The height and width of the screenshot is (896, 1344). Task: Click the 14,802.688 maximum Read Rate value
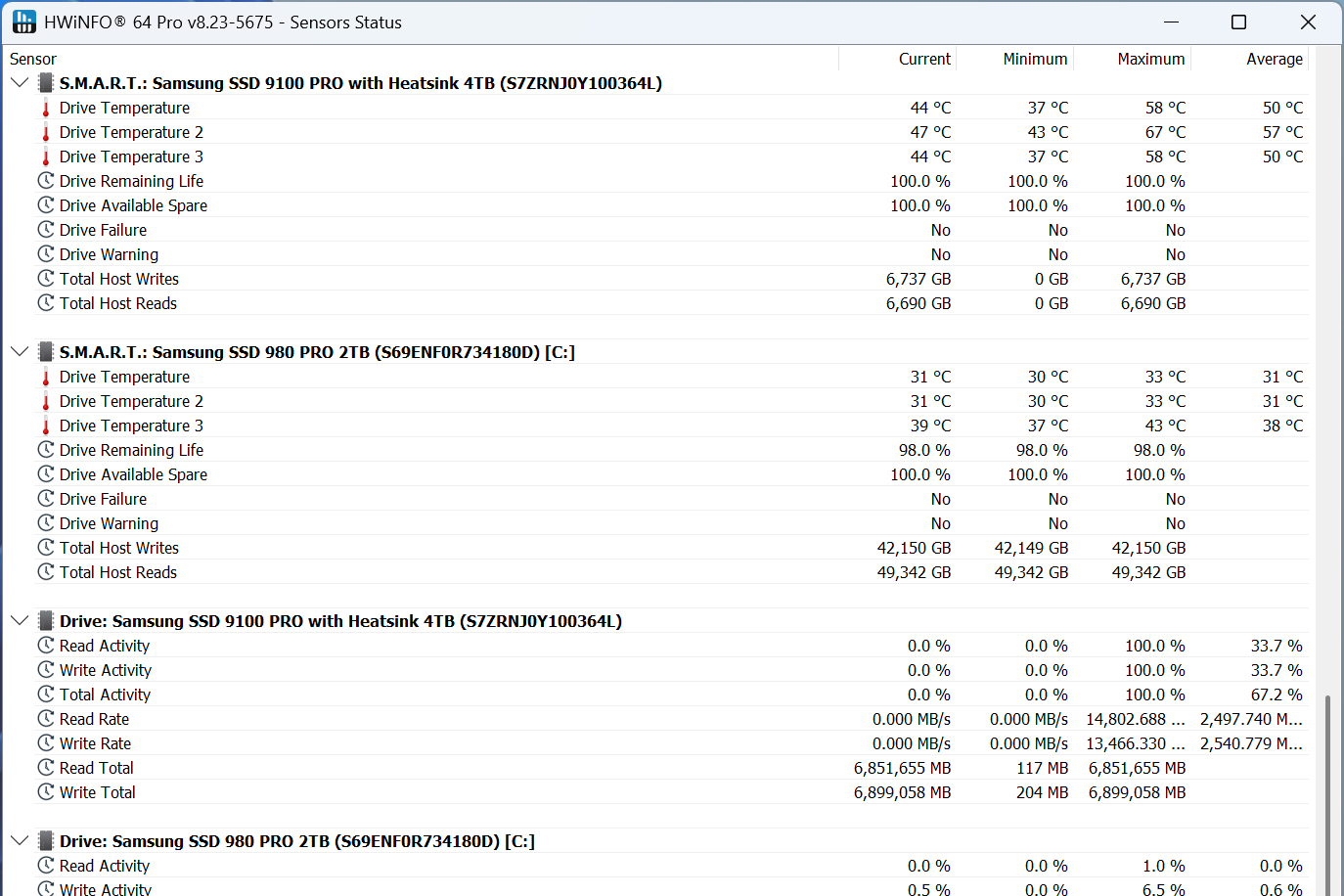point(1136,719)
